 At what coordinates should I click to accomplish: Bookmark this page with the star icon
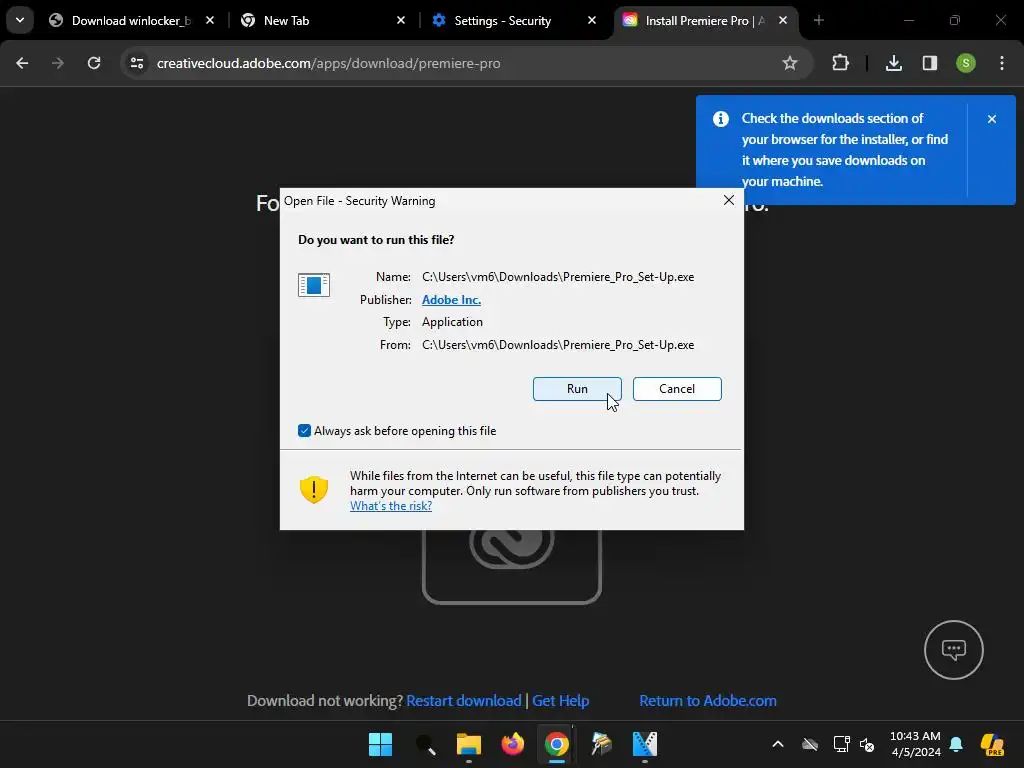click(790, 63)
